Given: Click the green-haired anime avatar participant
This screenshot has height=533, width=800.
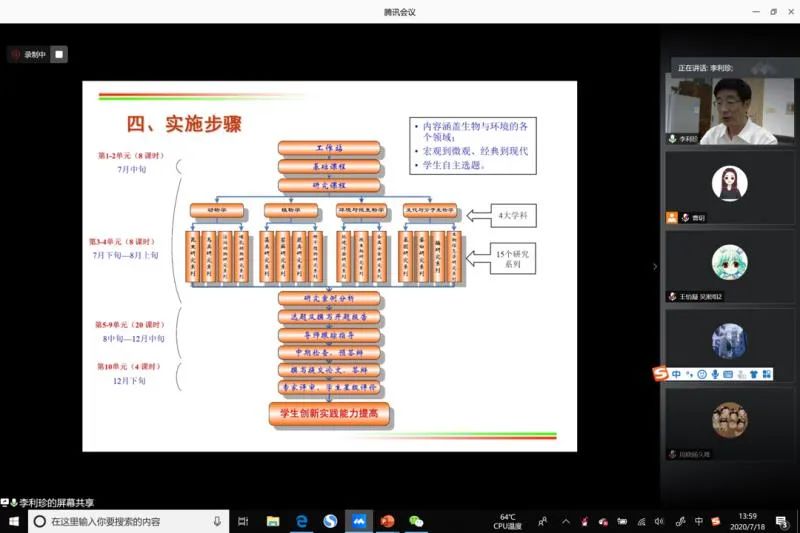Looking at the screenshot, I should click(729, 263).
